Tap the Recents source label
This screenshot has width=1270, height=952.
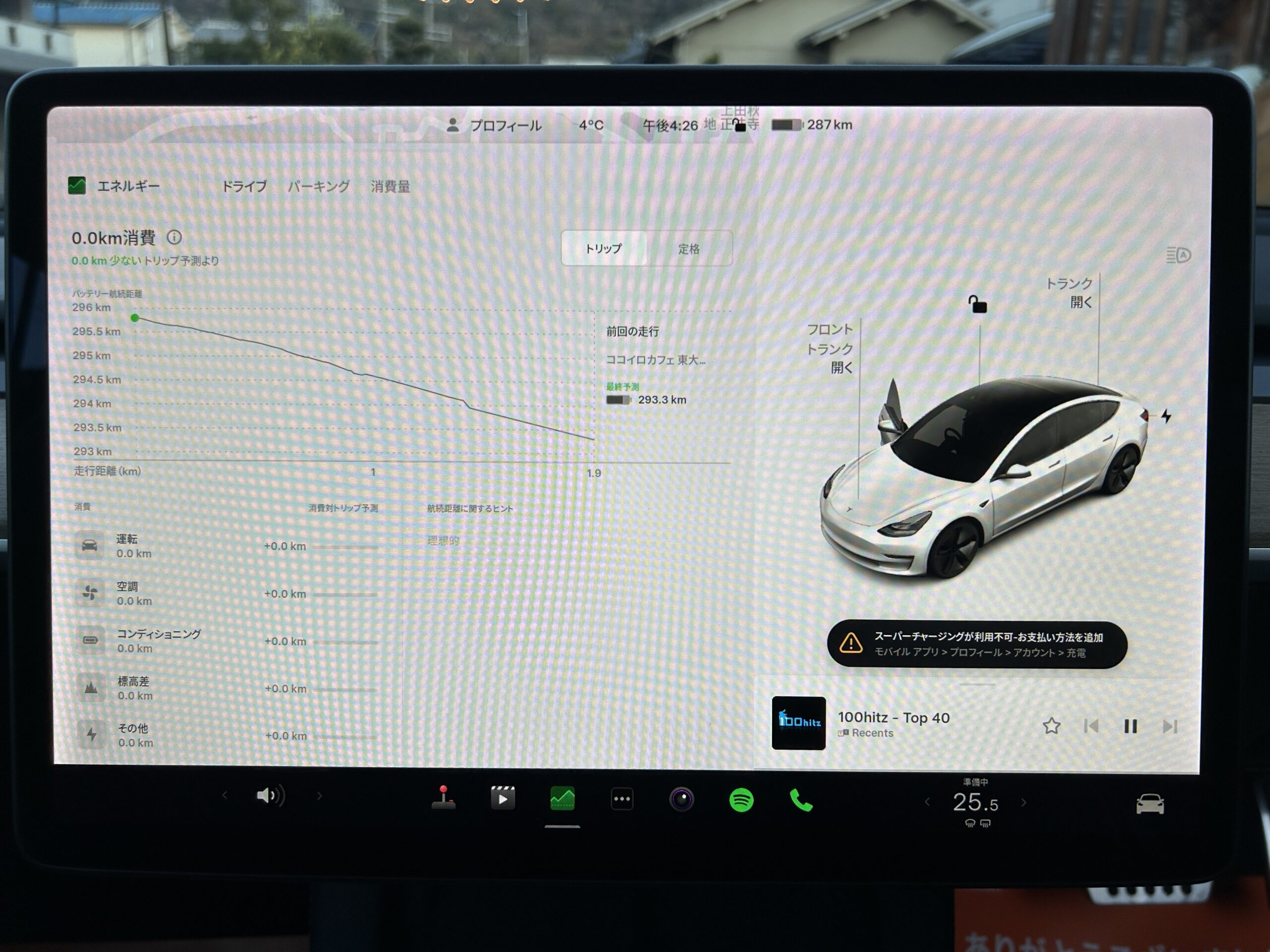pyautogui.click(x=866, y=733)
